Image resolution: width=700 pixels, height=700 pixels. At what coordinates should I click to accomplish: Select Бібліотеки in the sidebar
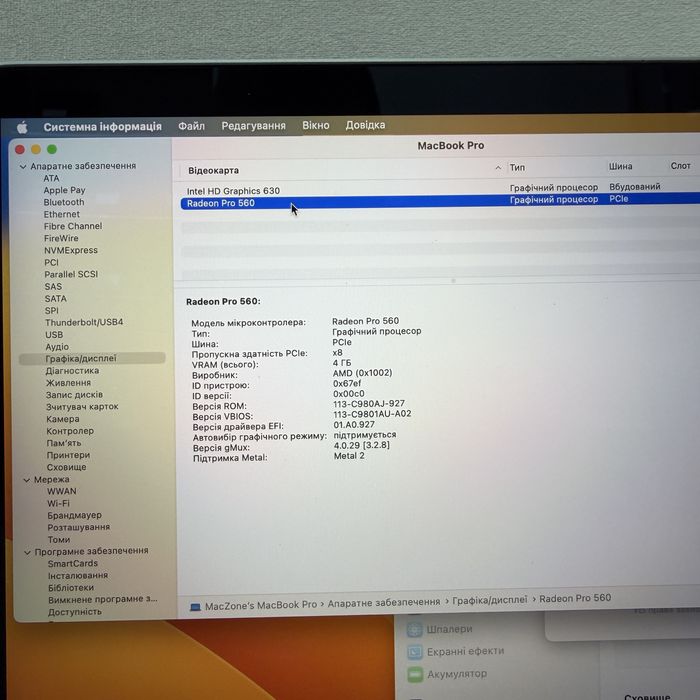(x=71, y=588)
